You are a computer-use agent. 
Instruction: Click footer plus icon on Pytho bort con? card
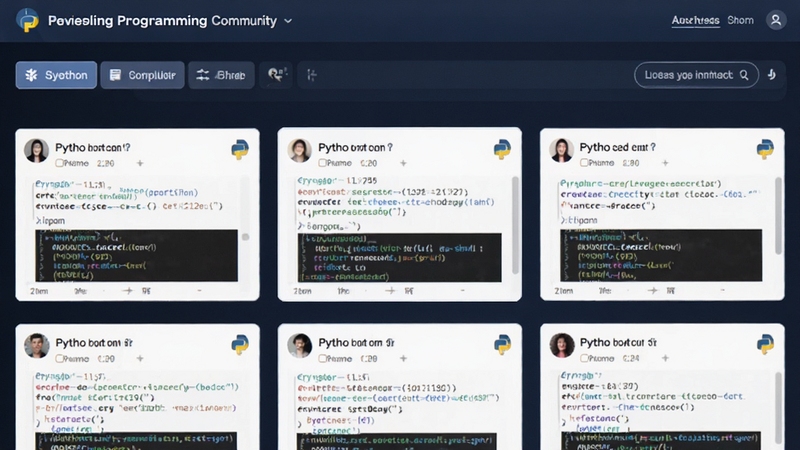pos(128,291)
